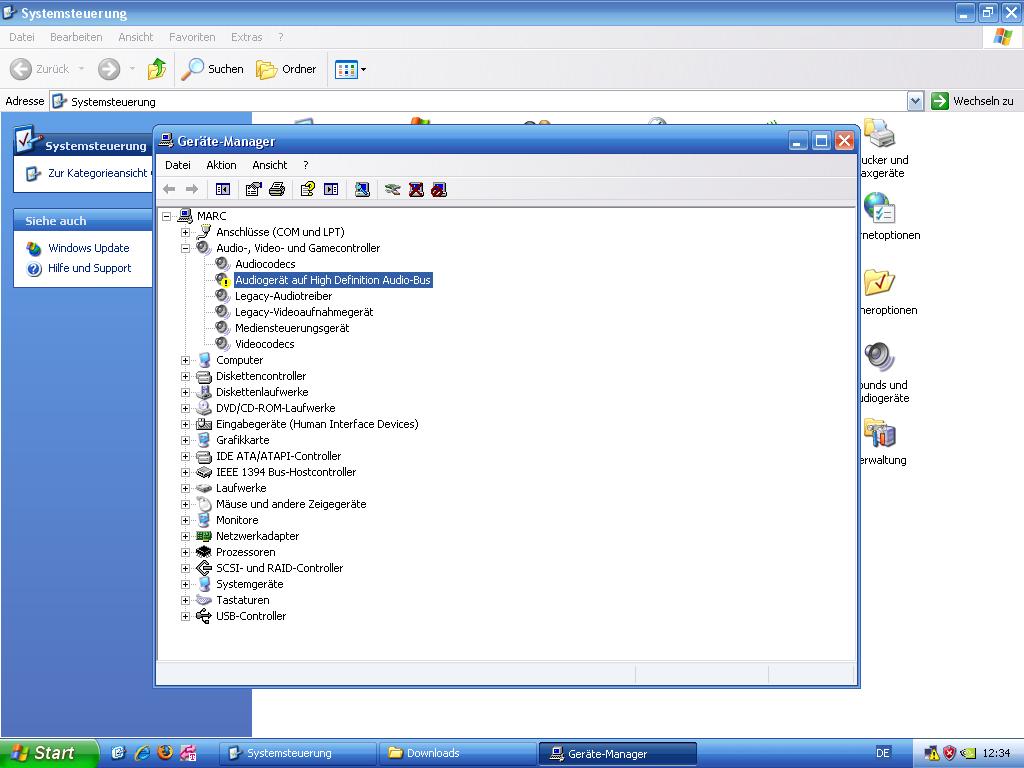Viewport: 1024px width, 768px height.
Task: Open Favoriten menu in Systemsteuerung window
Action: 192,37
